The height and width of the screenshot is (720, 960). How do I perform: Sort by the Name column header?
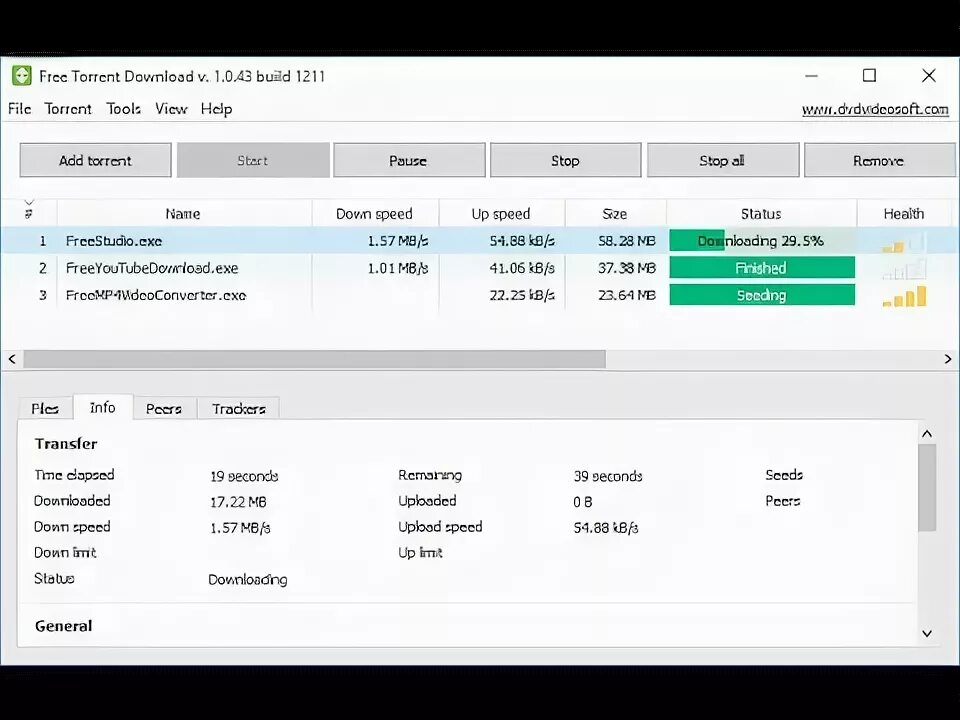(x=184, y=214)
